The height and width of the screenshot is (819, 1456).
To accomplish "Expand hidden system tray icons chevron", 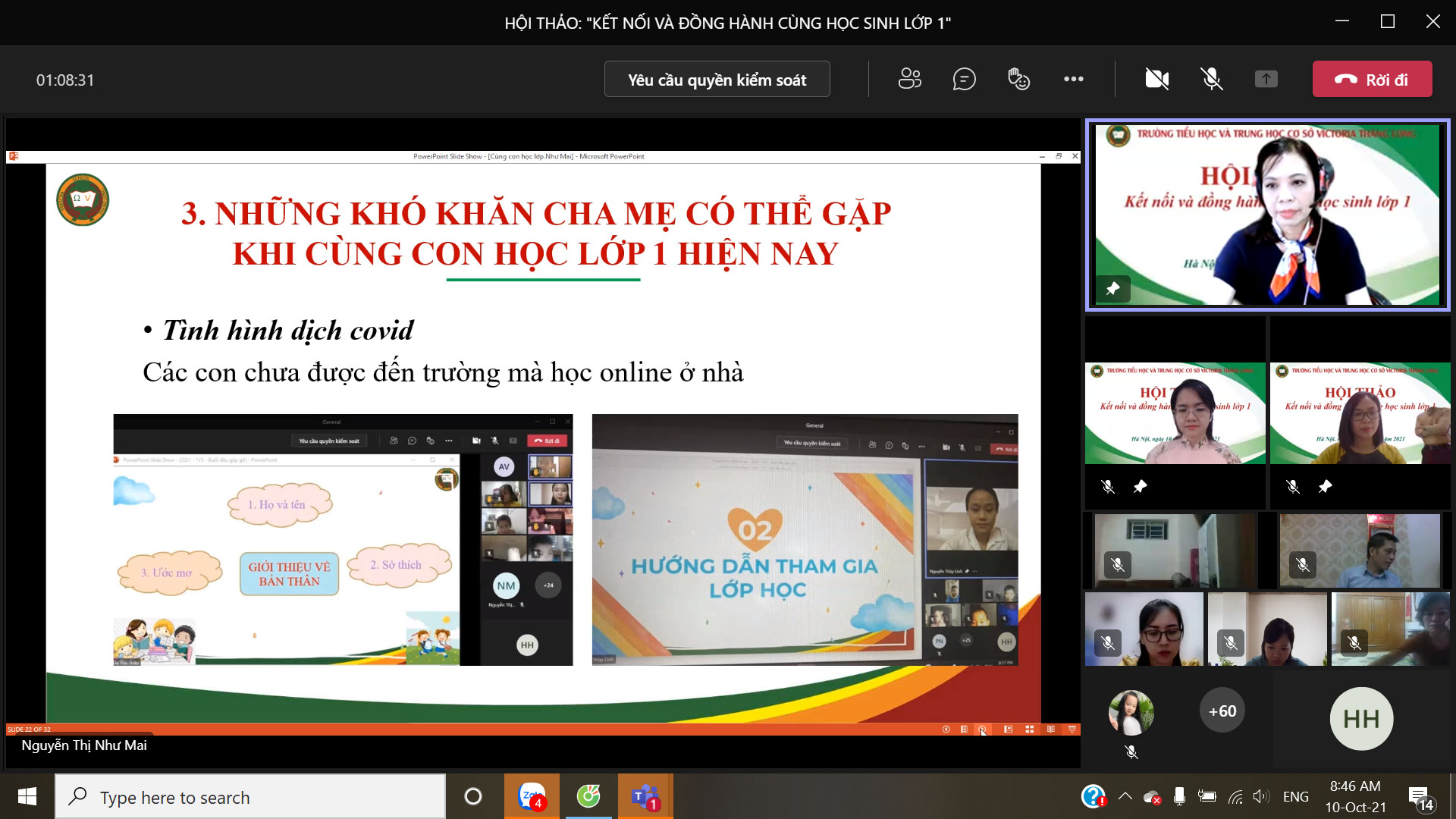I will [1125, 797].
